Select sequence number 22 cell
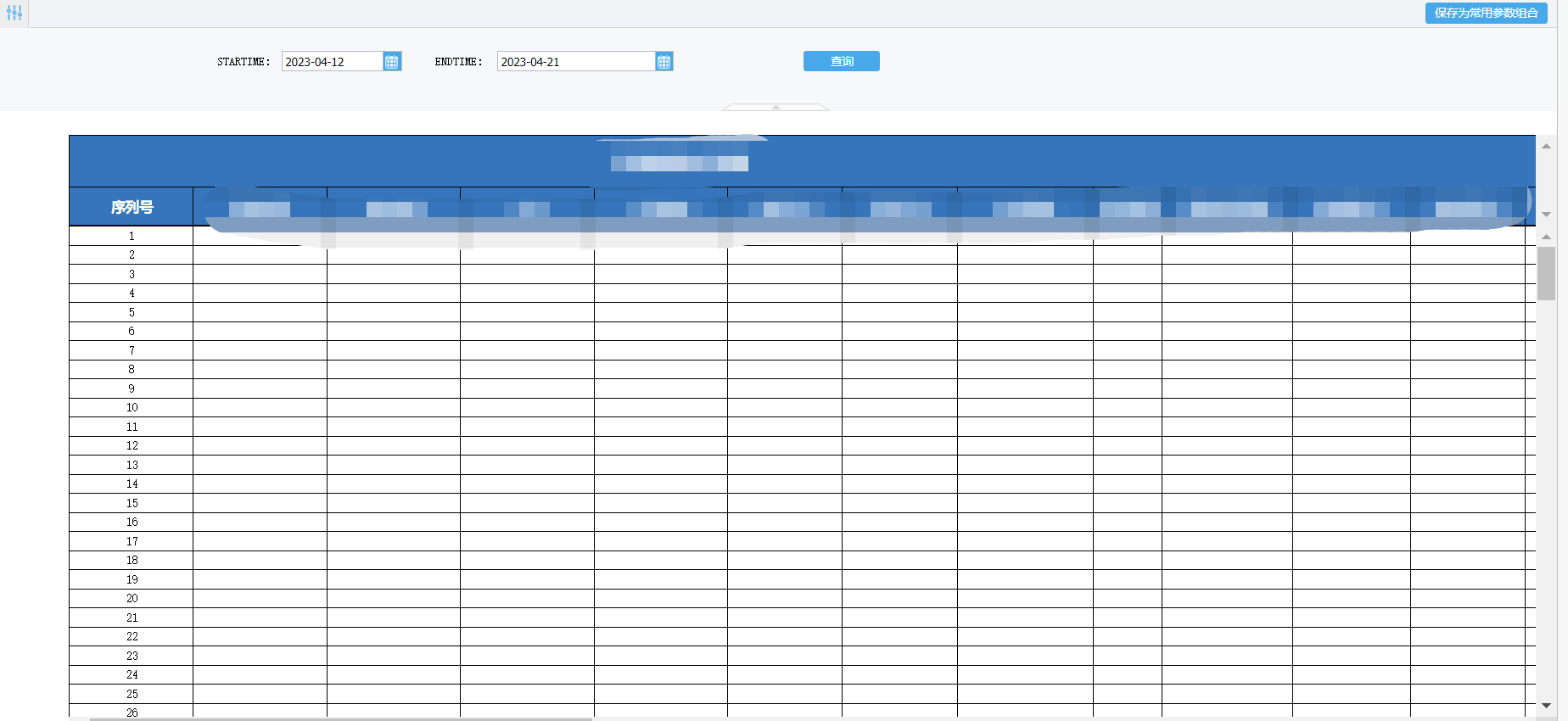The image size is (1568, 721). tap(132, 636)
